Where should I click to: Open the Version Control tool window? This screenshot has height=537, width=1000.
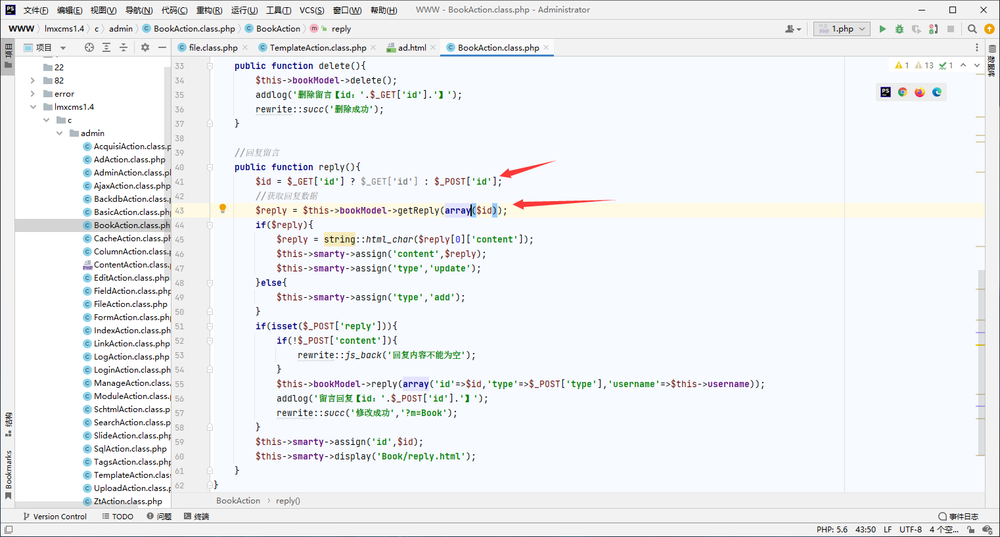55,517
